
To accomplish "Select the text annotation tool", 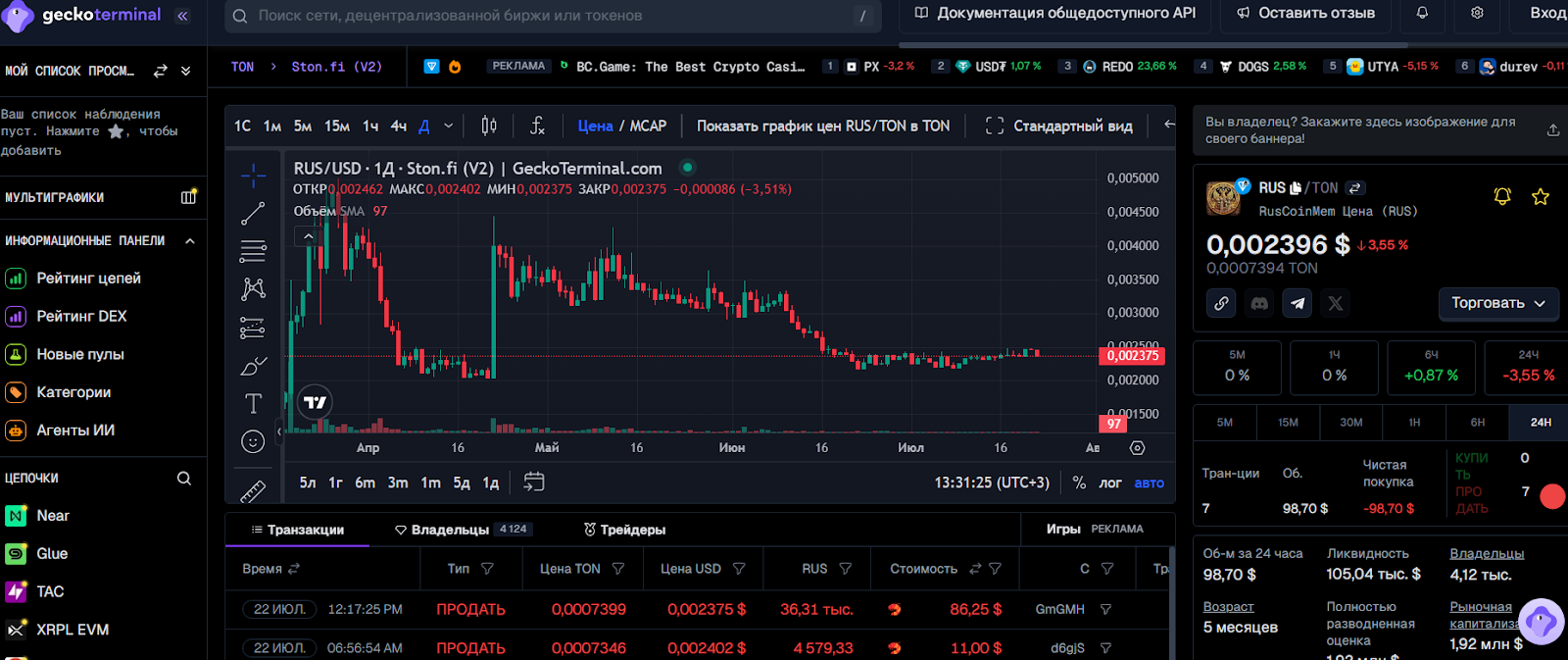I will (x=253, y=403).
